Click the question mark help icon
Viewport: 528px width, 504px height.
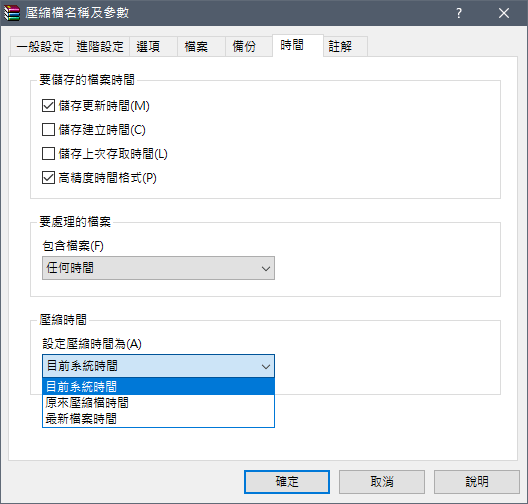459,13
